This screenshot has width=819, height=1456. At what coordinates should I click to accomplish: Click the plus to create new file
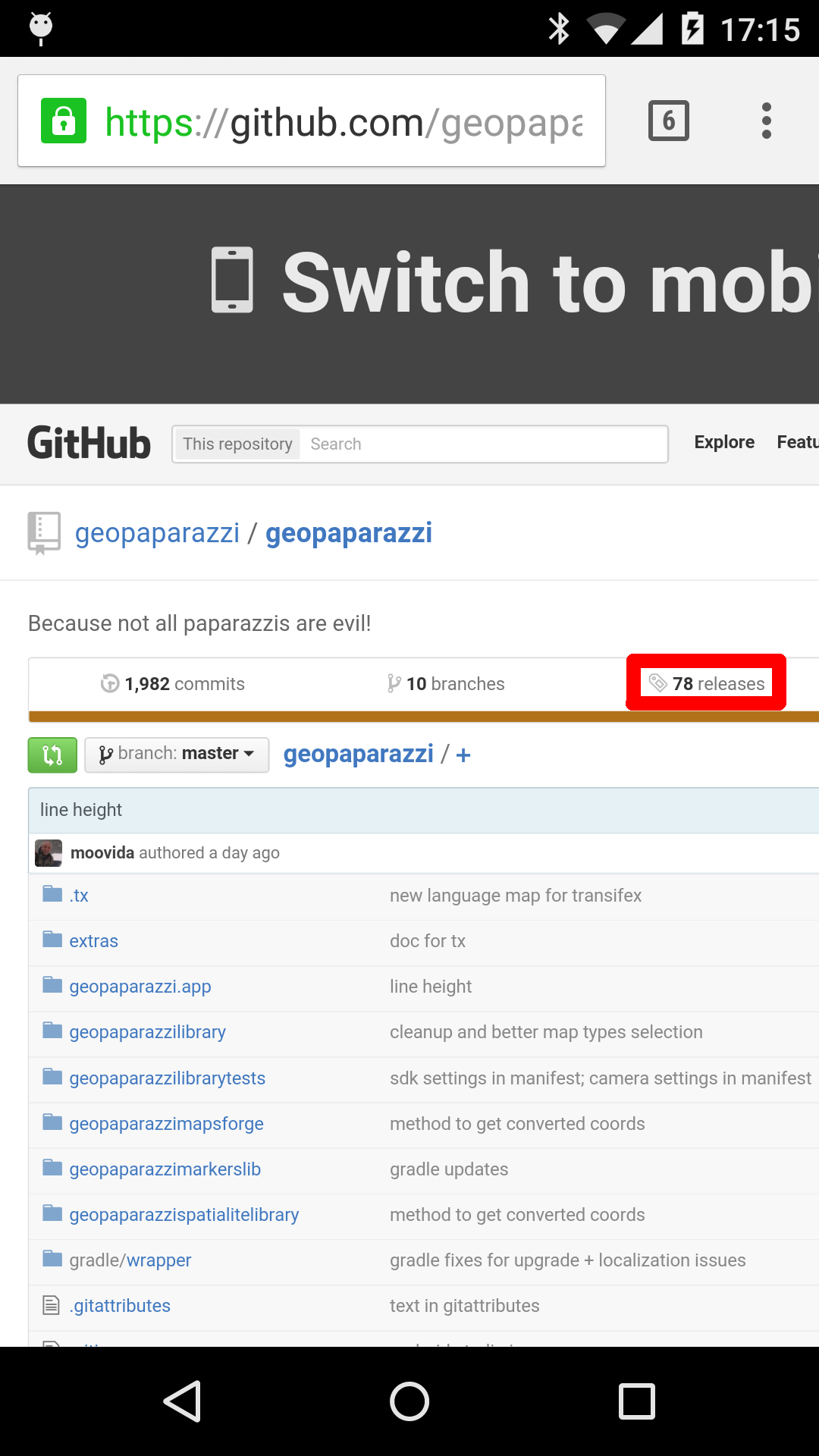pyautogui.click(x=463, y=755)
